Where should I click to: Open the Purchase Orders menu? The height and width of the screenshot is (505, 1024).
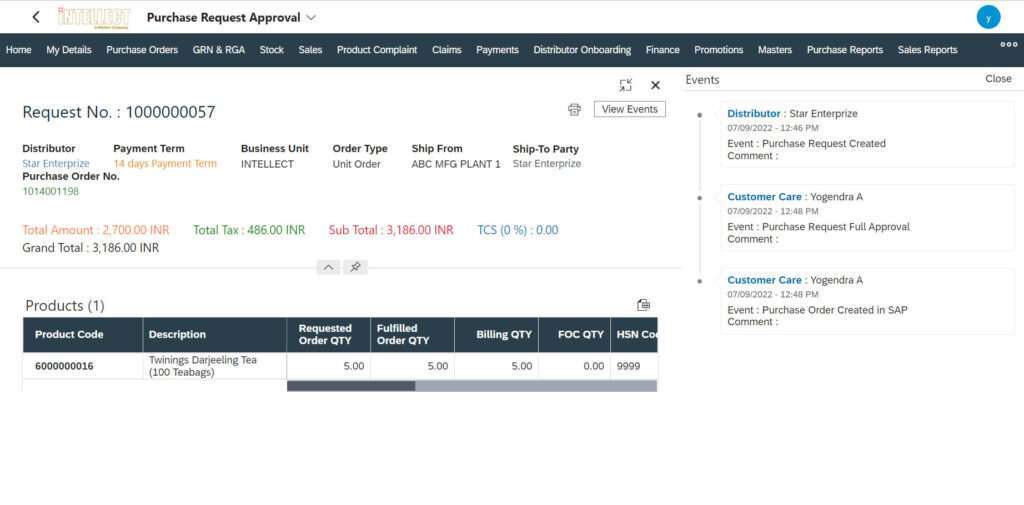(142, 50)
